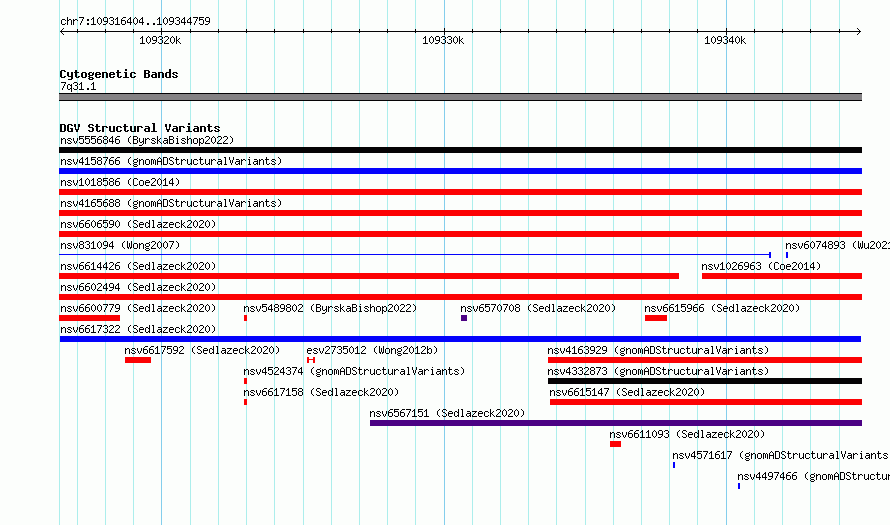Click the black bar of nsv5556846
The height and width of the screenshot is (525, 890).
tap(460, 150)
